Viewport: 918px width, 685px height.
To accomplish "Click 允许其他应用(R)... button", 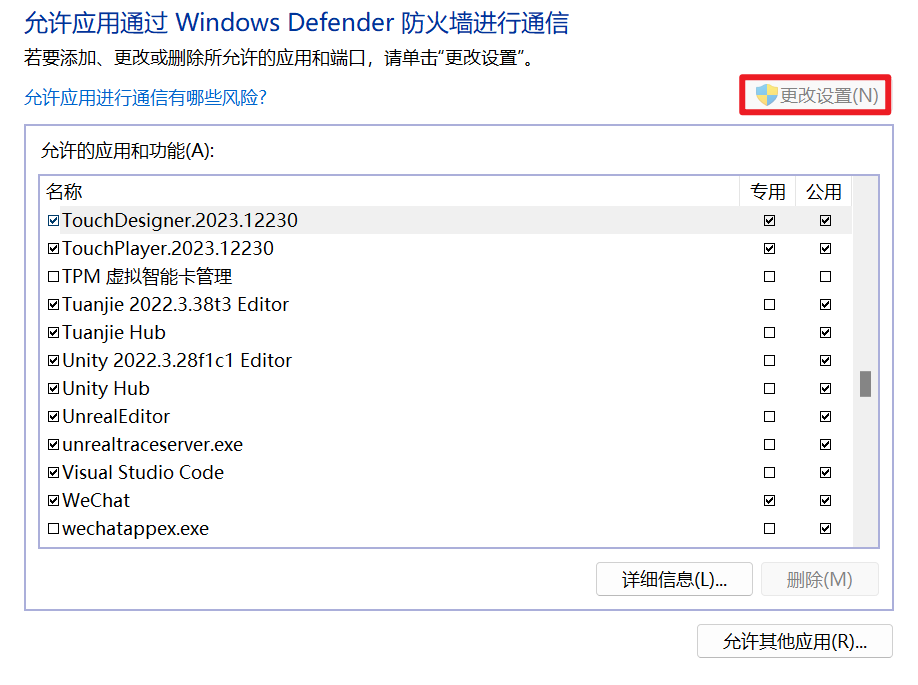I will point(794,641).
